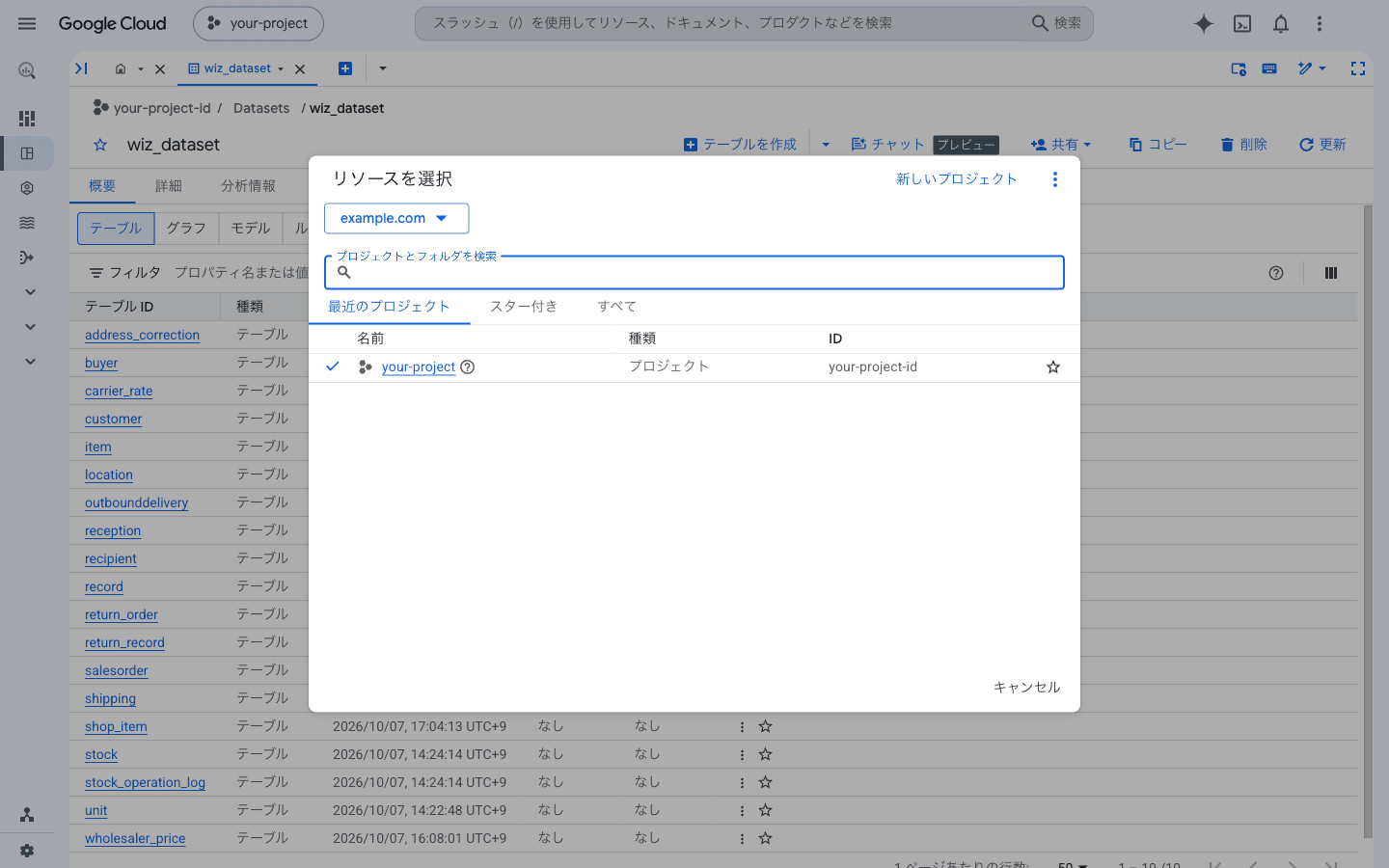The height and width of the screenshot is (868, 1389).
Task: Open the 詳細 dataset tab
Action: pos(169,186)
